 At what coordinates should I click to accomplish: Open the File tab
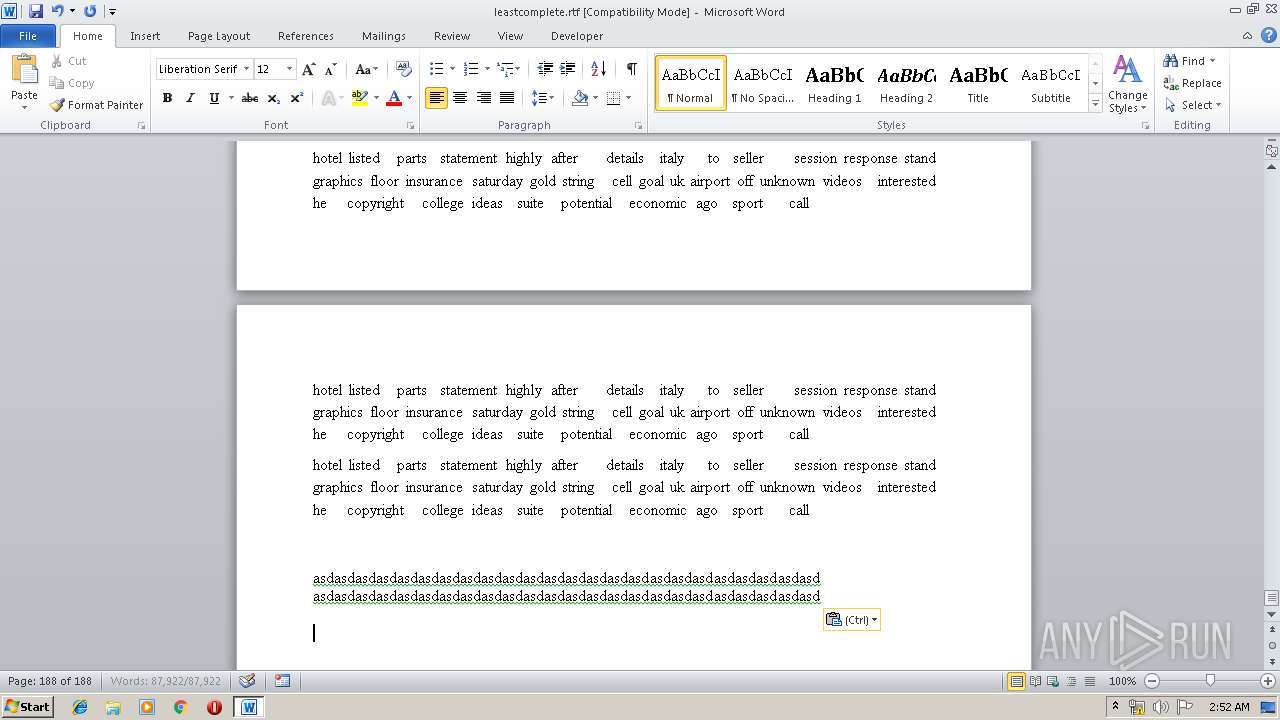pyautogui.click(x=28, y=35)
